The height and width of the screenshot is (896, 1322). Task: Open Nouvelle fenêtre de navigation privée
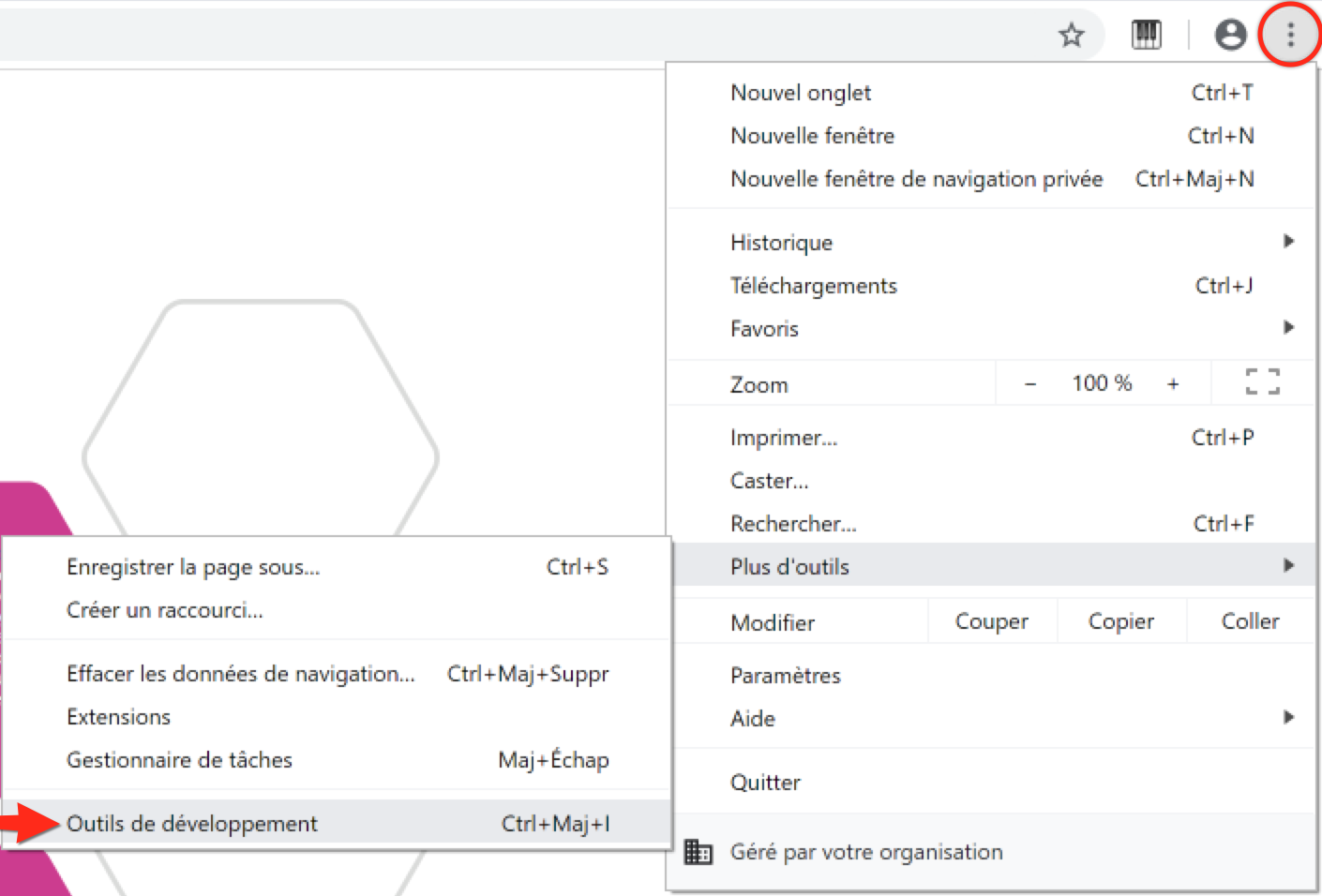(916, 178)
